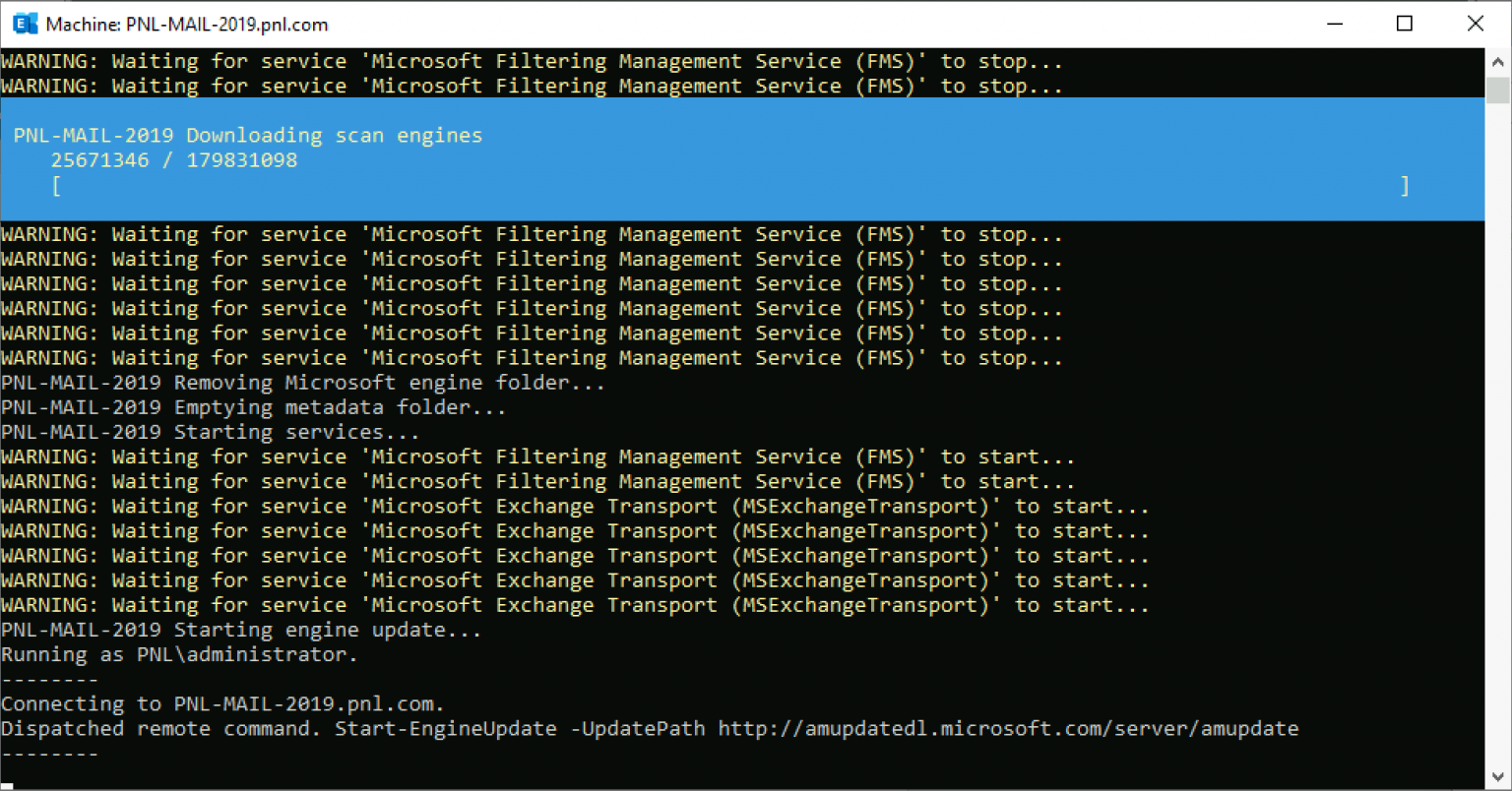Maximize the console window

coord(1405,24)
